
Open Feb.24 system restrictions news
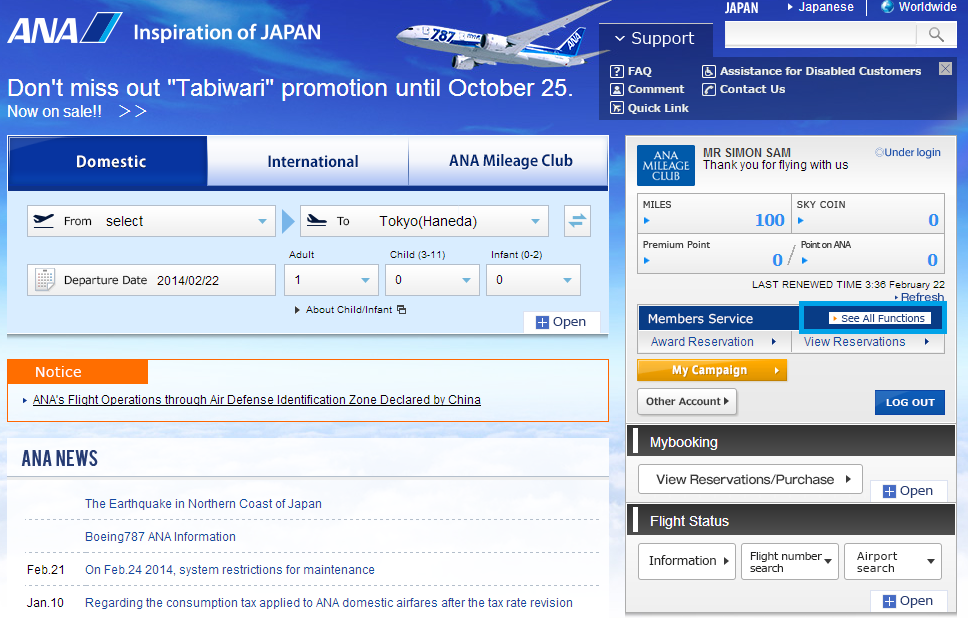(x=230, y=570)
